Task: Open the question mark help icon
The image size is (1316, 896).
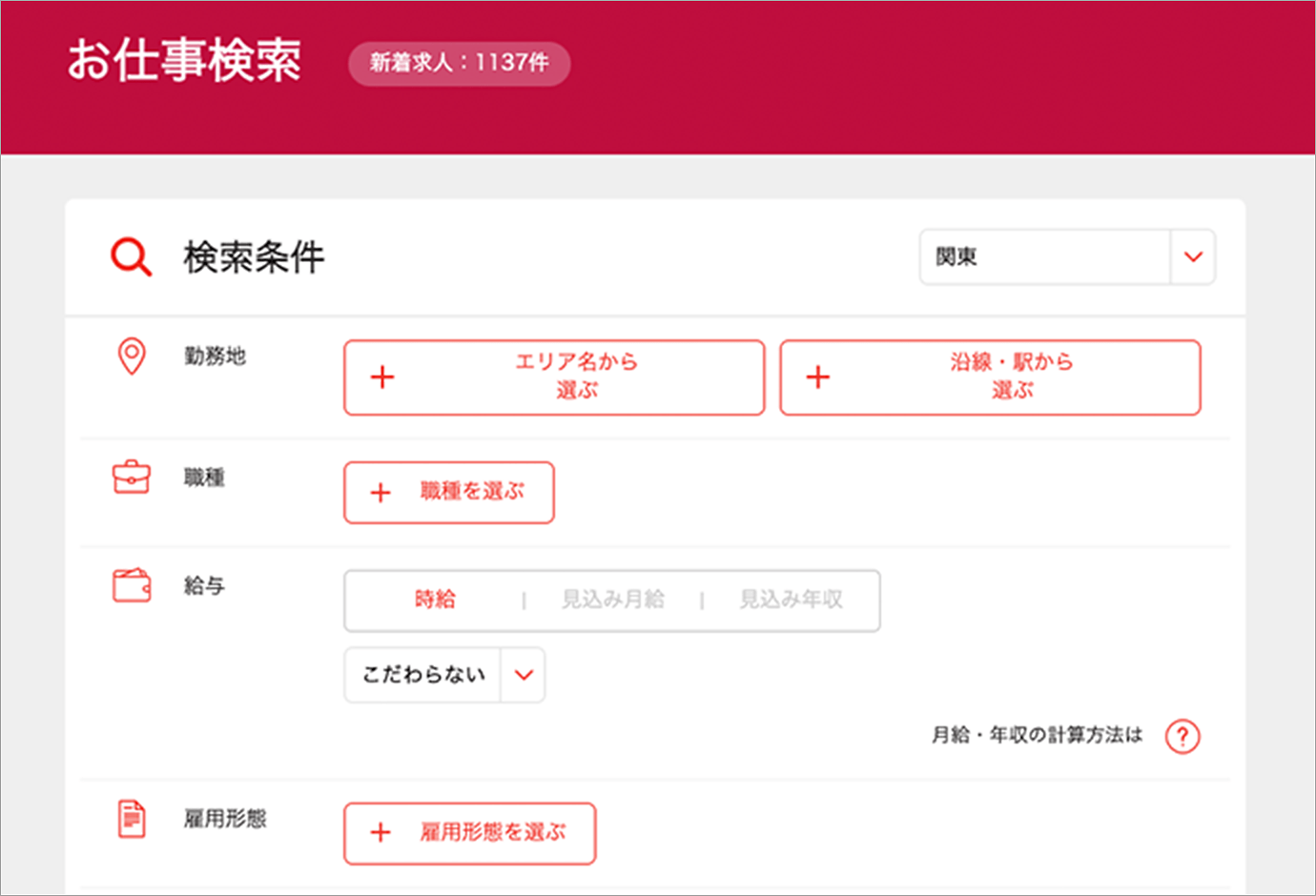Action: (x=1182, y=736)
